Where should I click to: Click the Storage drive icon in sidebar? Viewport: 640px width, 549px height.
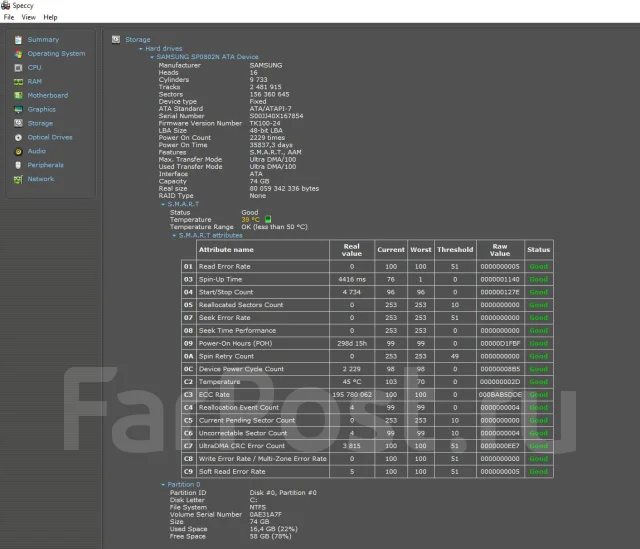tap(18, 123)
